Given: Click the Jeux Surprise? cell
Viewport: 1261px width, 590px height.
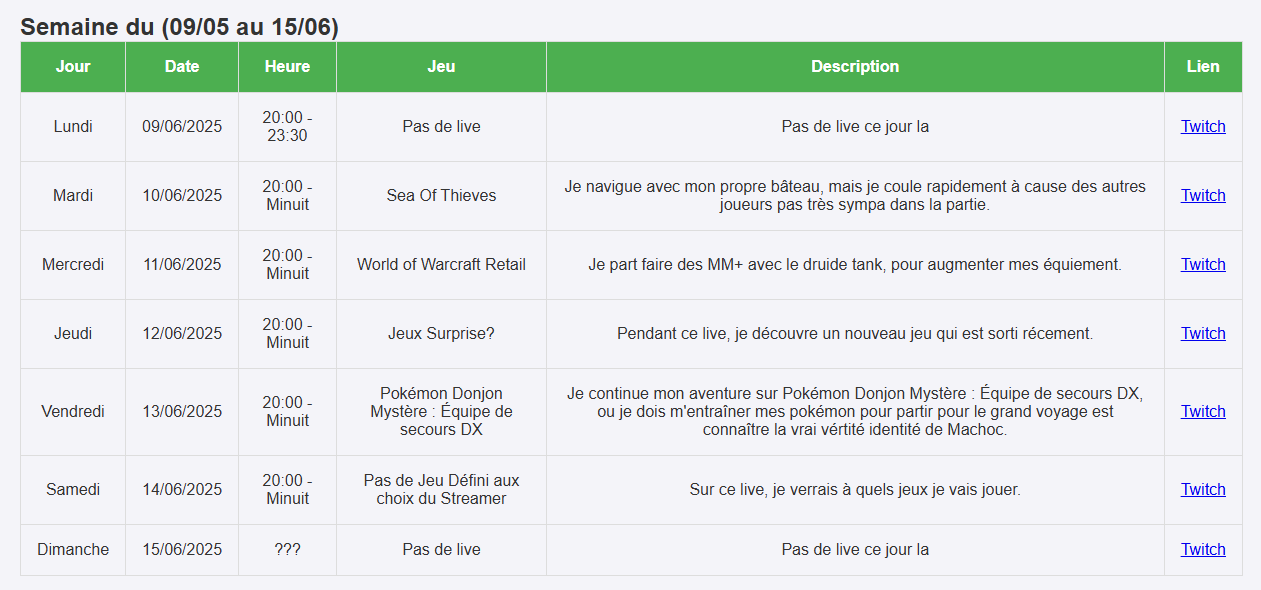Looking at the screenshot, I should coord(440,333).
